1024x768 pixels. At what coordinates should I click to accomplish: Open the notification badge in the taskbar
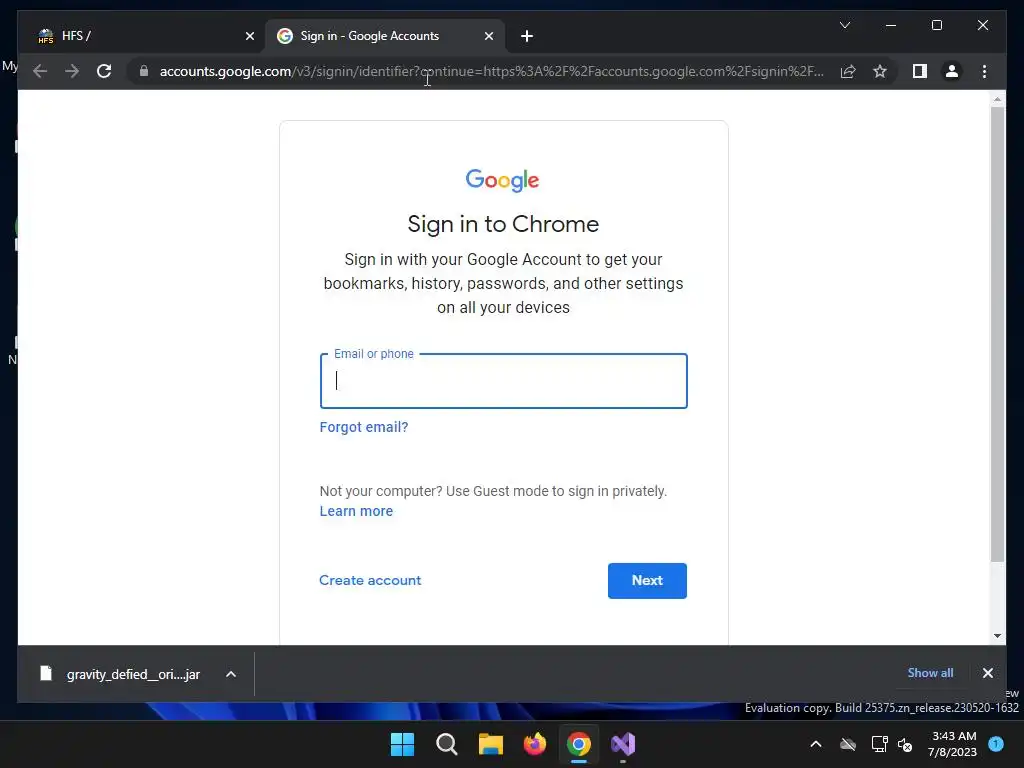tap(996, 744)
